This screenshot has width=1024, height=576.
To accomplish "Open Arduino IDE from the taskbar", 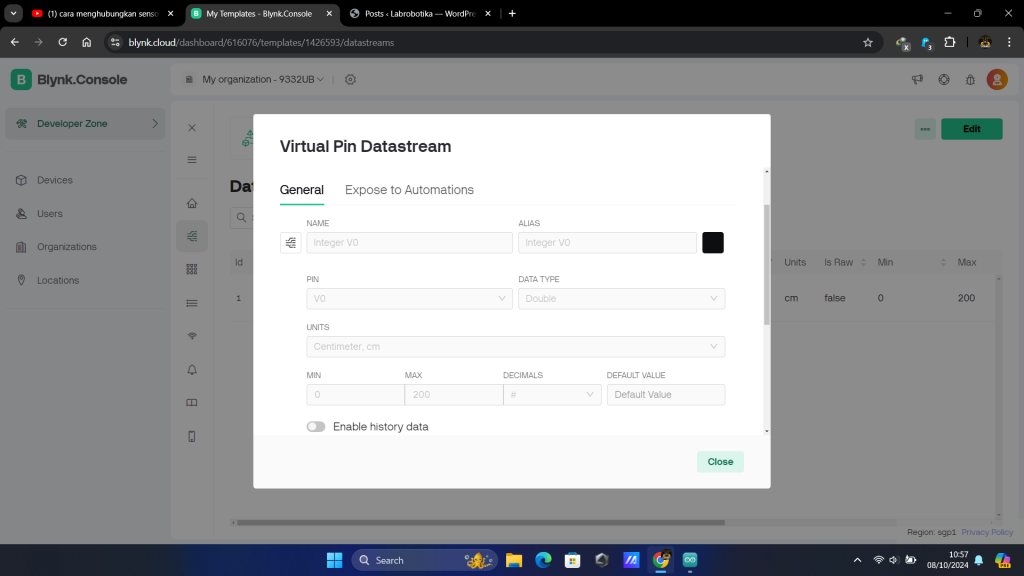I will pos(689,560).
